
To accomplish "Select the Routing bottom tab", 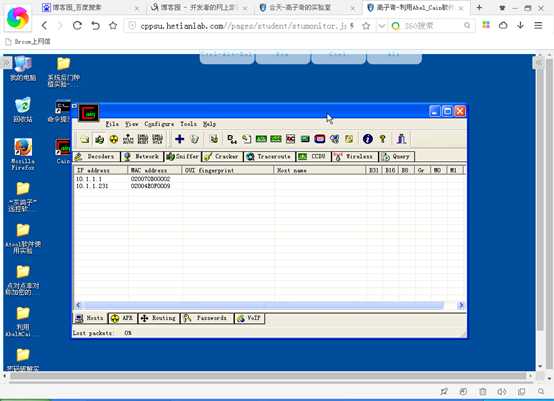I will (159, 318).
